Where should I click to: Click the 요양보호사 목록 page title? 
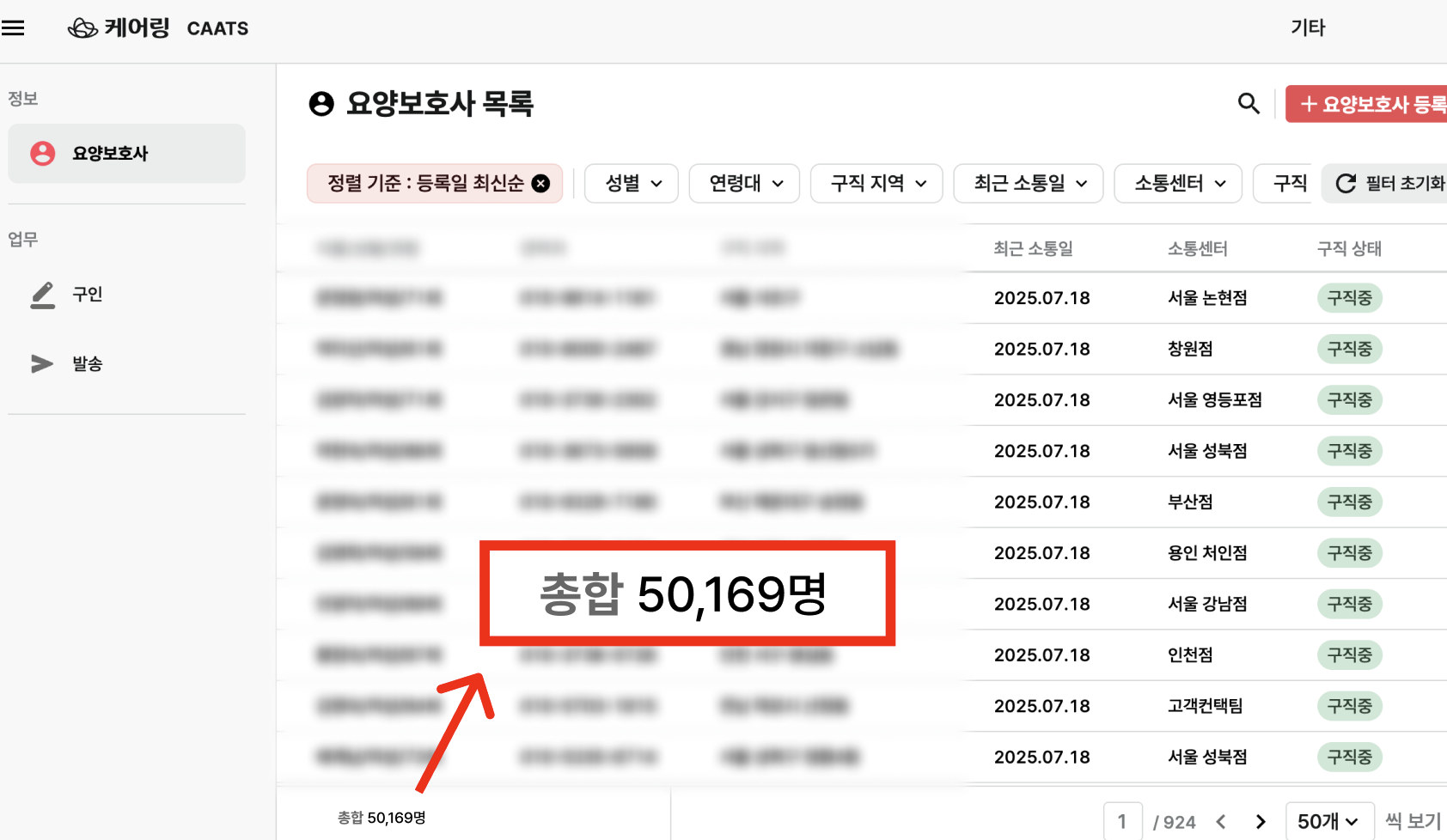pos(439,104)
